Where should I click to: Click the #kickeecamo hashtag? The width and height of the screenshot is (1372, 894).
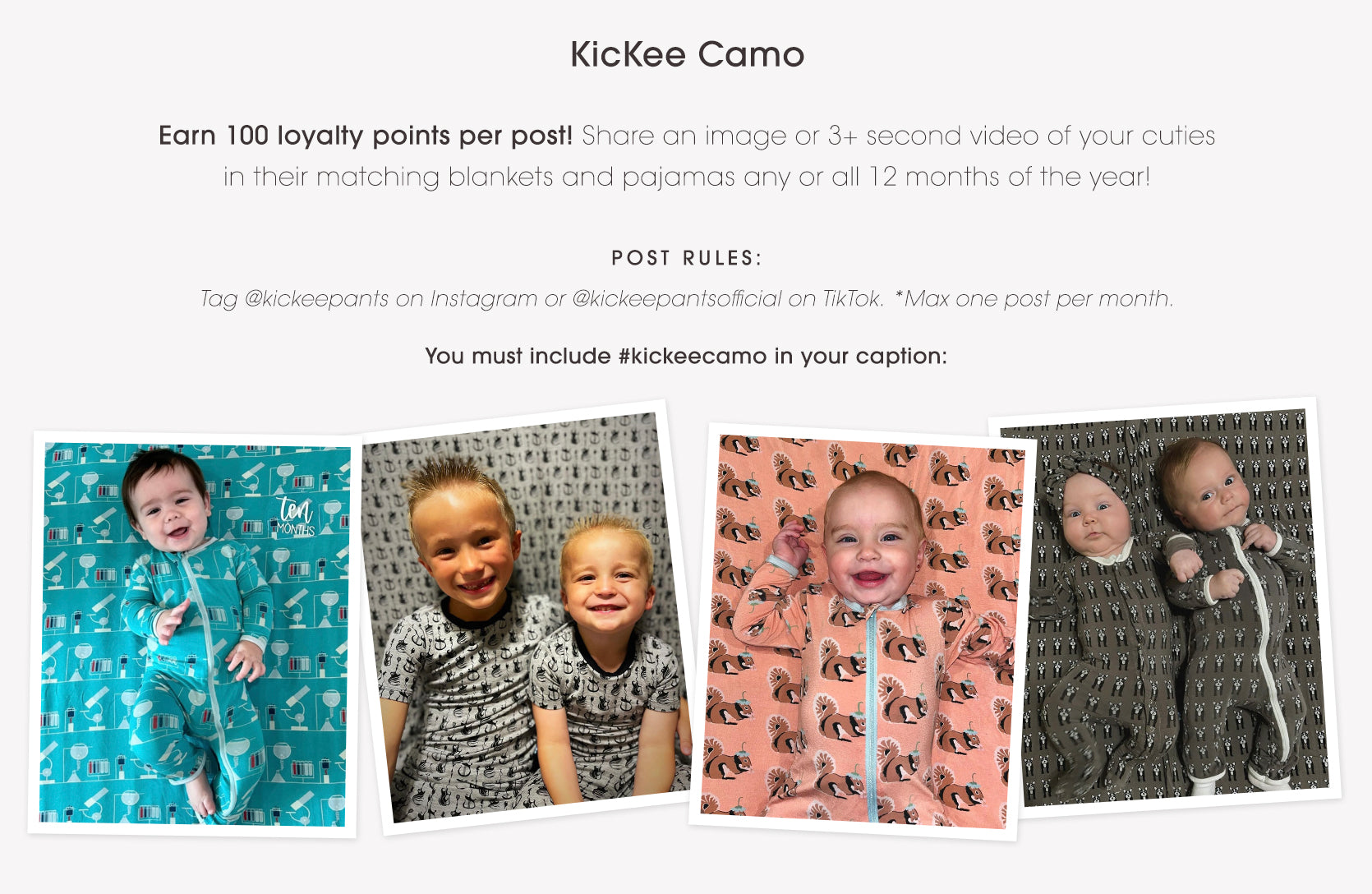[692, 356]
